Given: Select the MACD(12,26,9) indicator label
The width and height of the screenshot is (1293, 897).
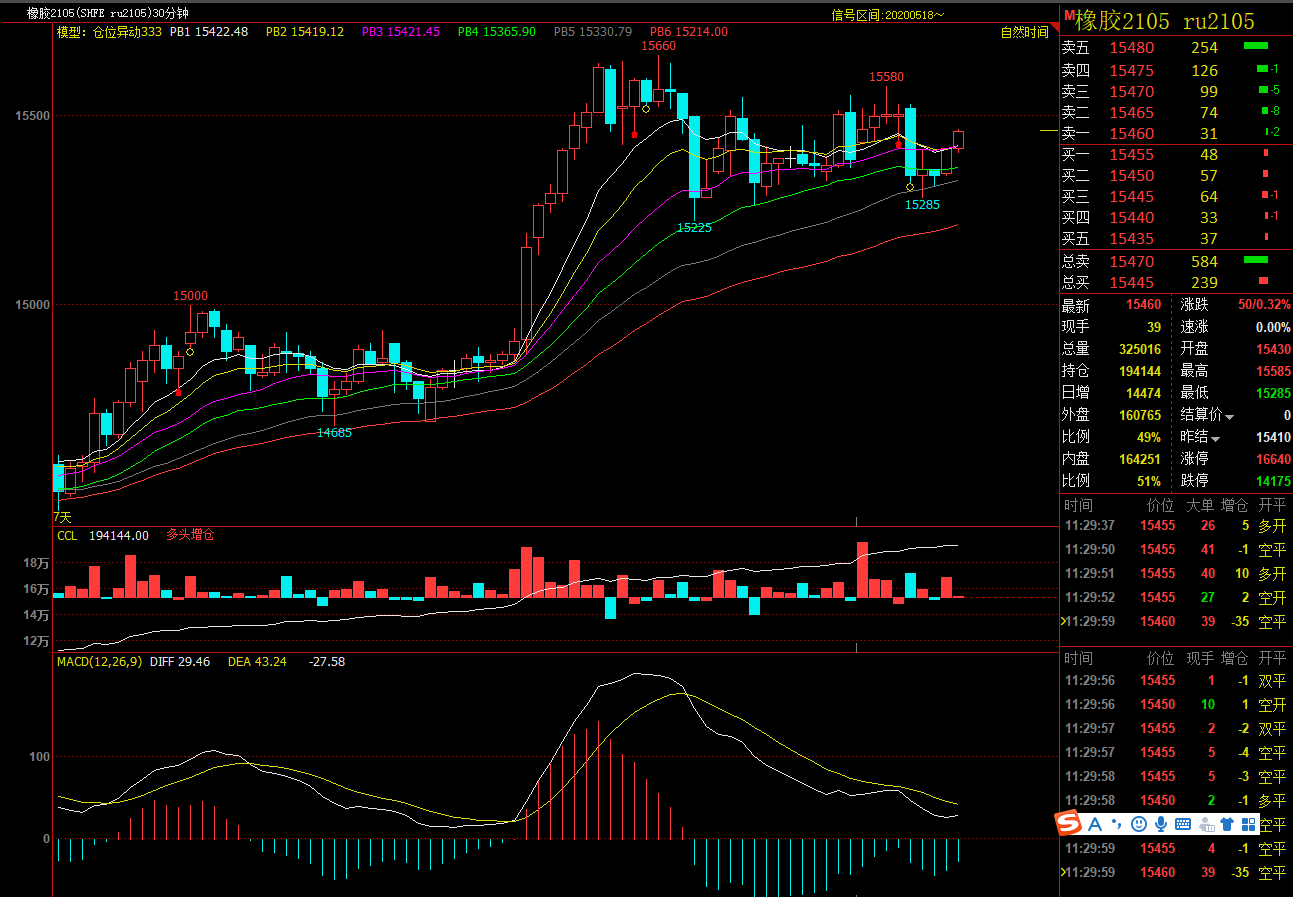Looking at the screenshot, I should point(99,661).
